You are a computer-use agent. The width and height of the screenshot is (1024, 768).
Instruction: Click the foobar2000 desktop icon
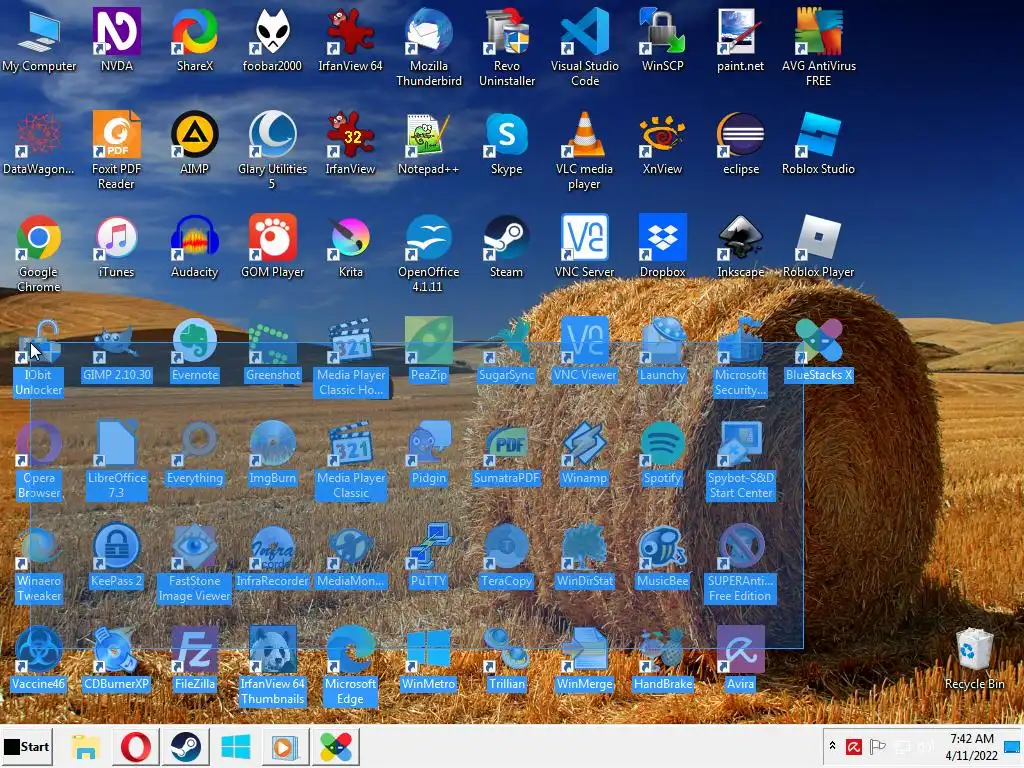tap(272, 39)
